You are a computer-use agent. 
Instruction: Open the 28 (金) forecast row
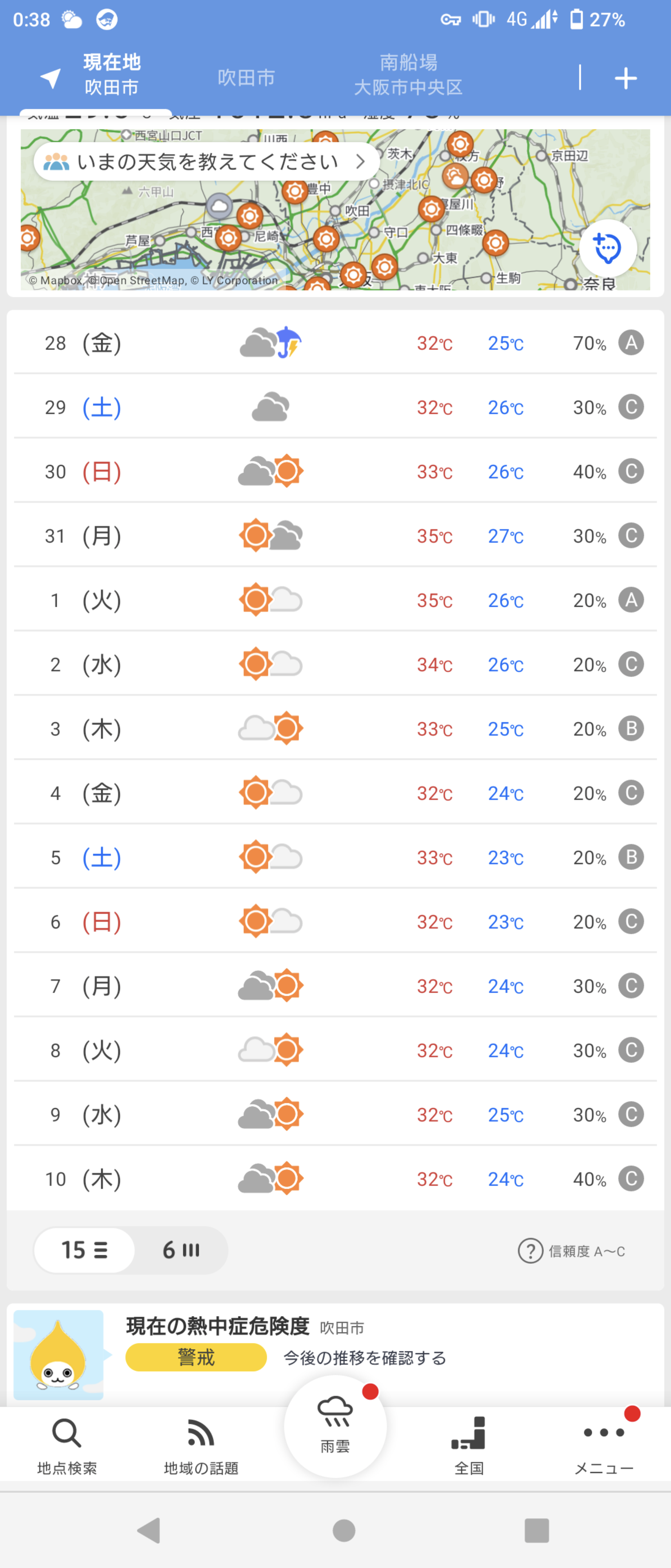click(335, 343)
